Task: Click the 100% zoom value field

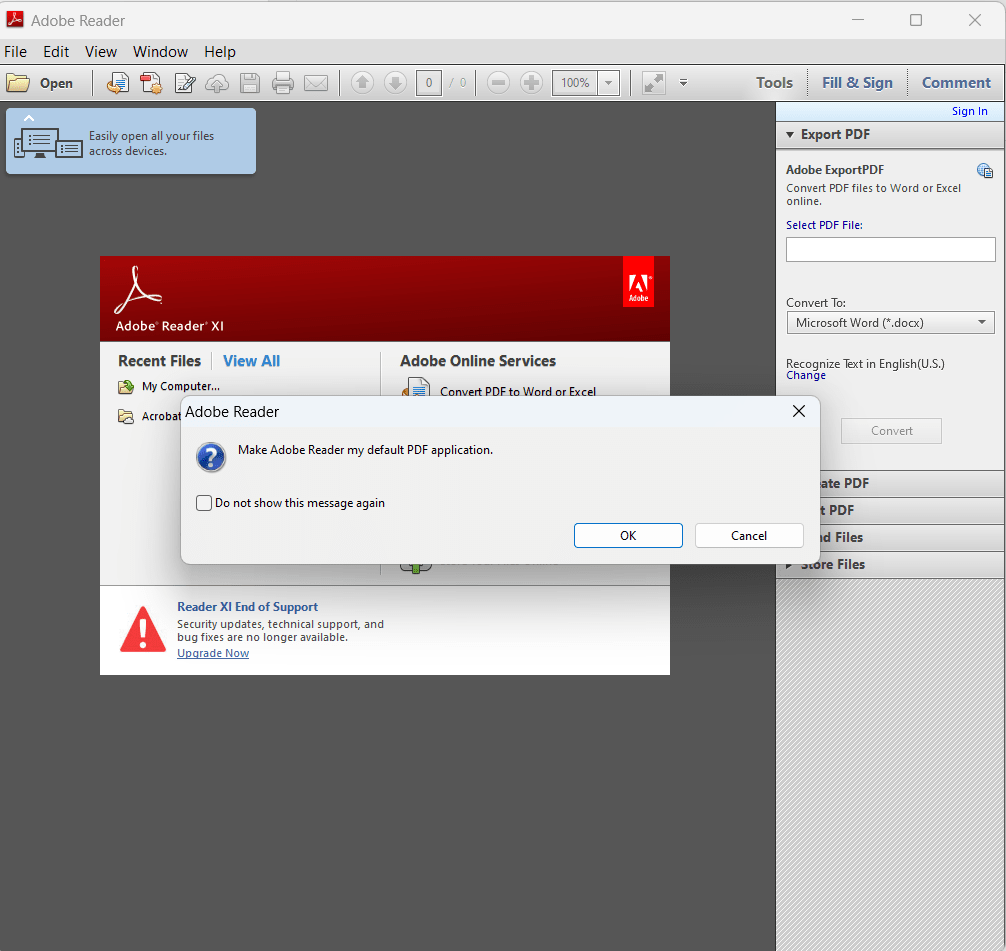Action: pos(575,83)
